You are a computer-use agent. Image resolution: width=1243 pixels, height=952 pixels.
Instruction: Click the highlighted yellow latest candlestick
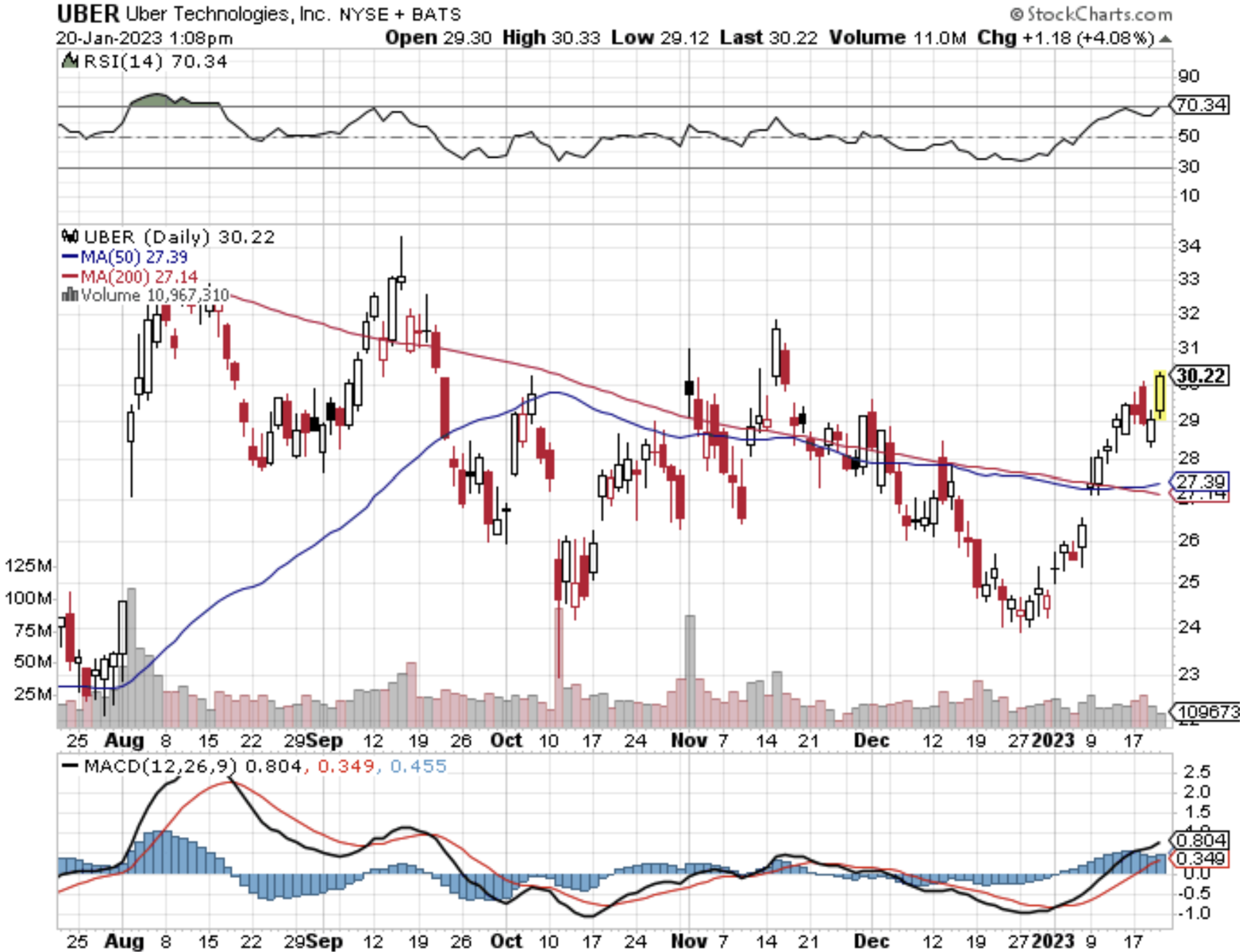[1160, 395]
